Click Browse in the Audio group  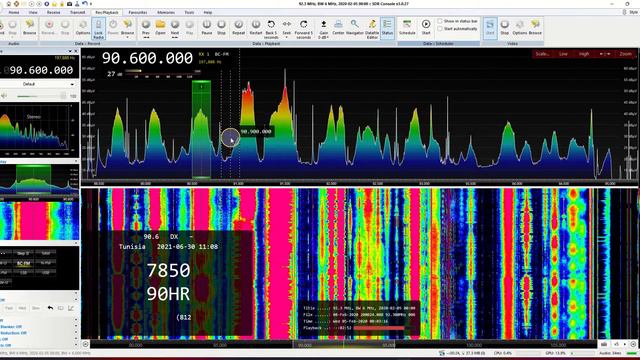[29, 27]
